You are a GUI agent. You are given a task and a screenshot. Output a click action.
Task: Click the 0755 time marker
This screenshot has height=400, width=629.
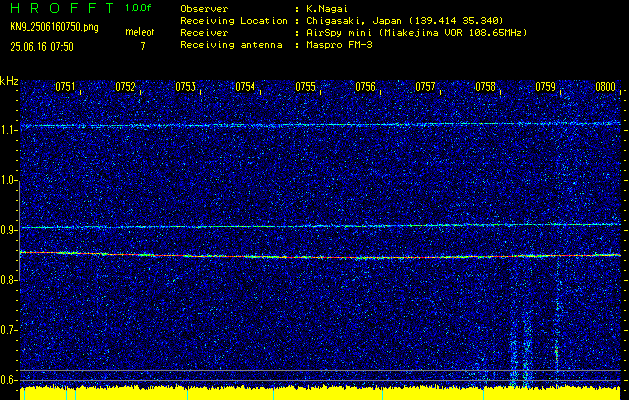[305, 87]
